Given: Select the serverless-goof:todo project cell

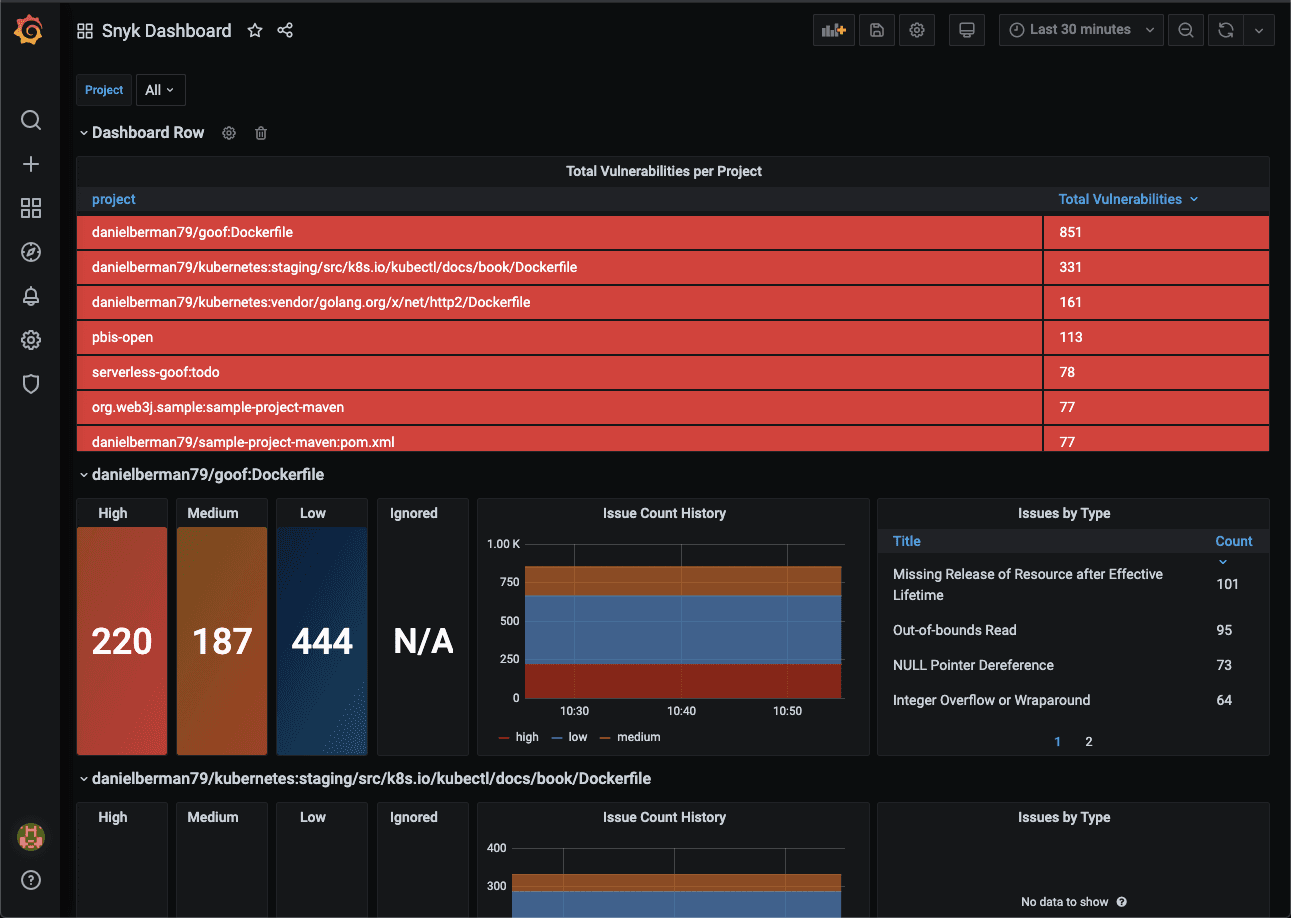Looking at the screenshot, I should pos(559,372).
